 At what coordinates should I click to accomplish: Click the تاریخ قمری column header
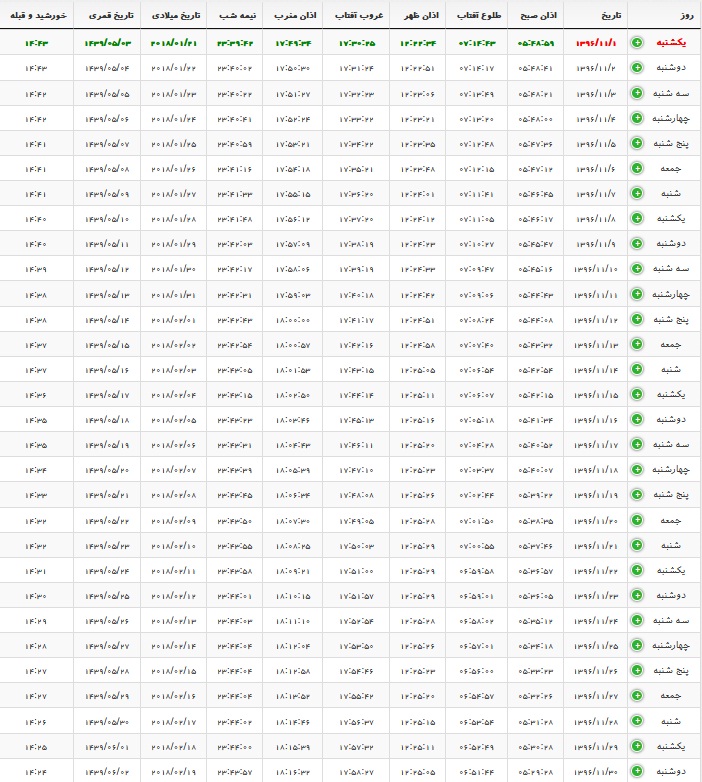click(111, 15)
